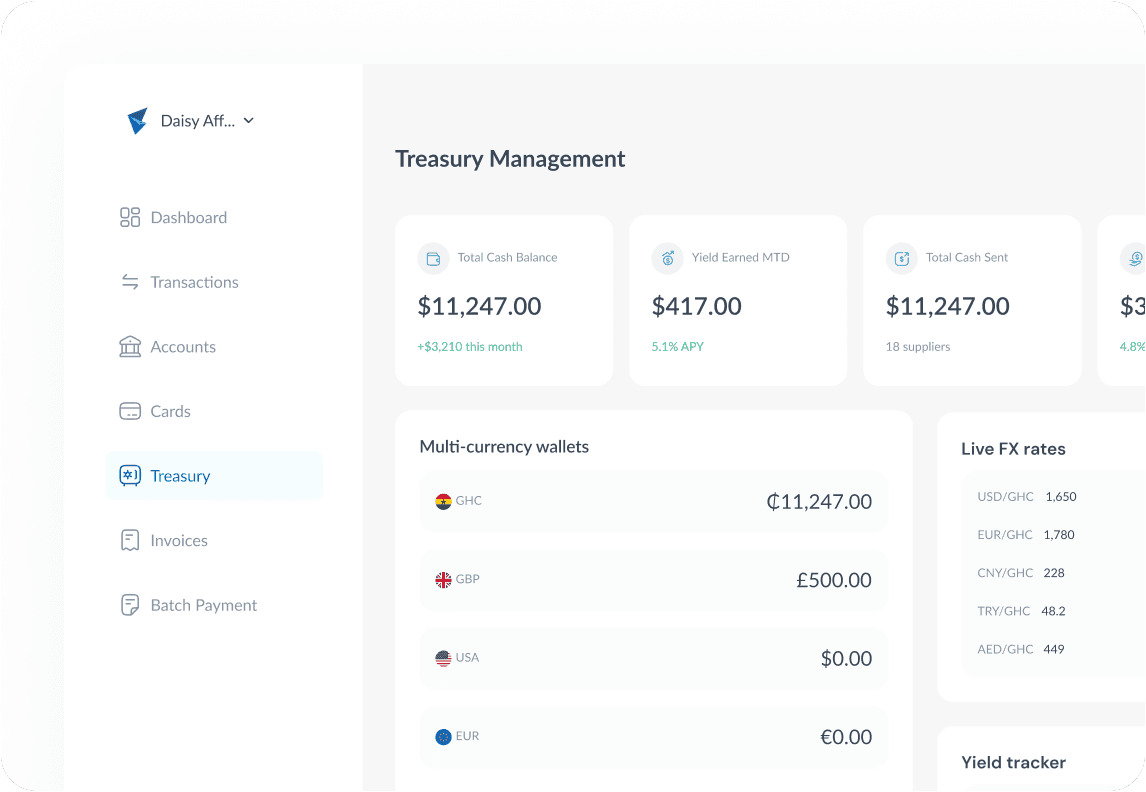Click the '18 suppliers' text
Image resolution: width=1146 pixels, height=792 pixels.
(918, 346)
